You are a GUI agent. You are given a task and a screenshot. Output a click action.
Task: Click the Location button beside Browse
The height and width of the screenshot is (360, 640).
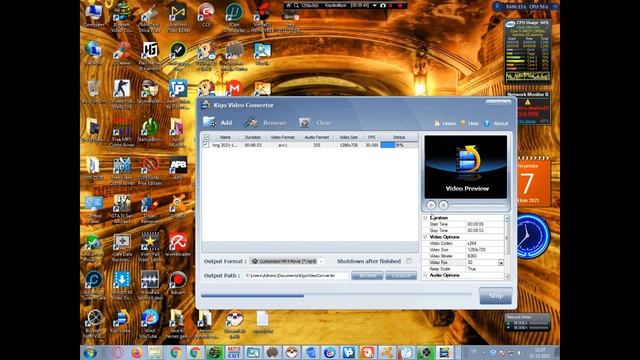[x=401, y=276]
